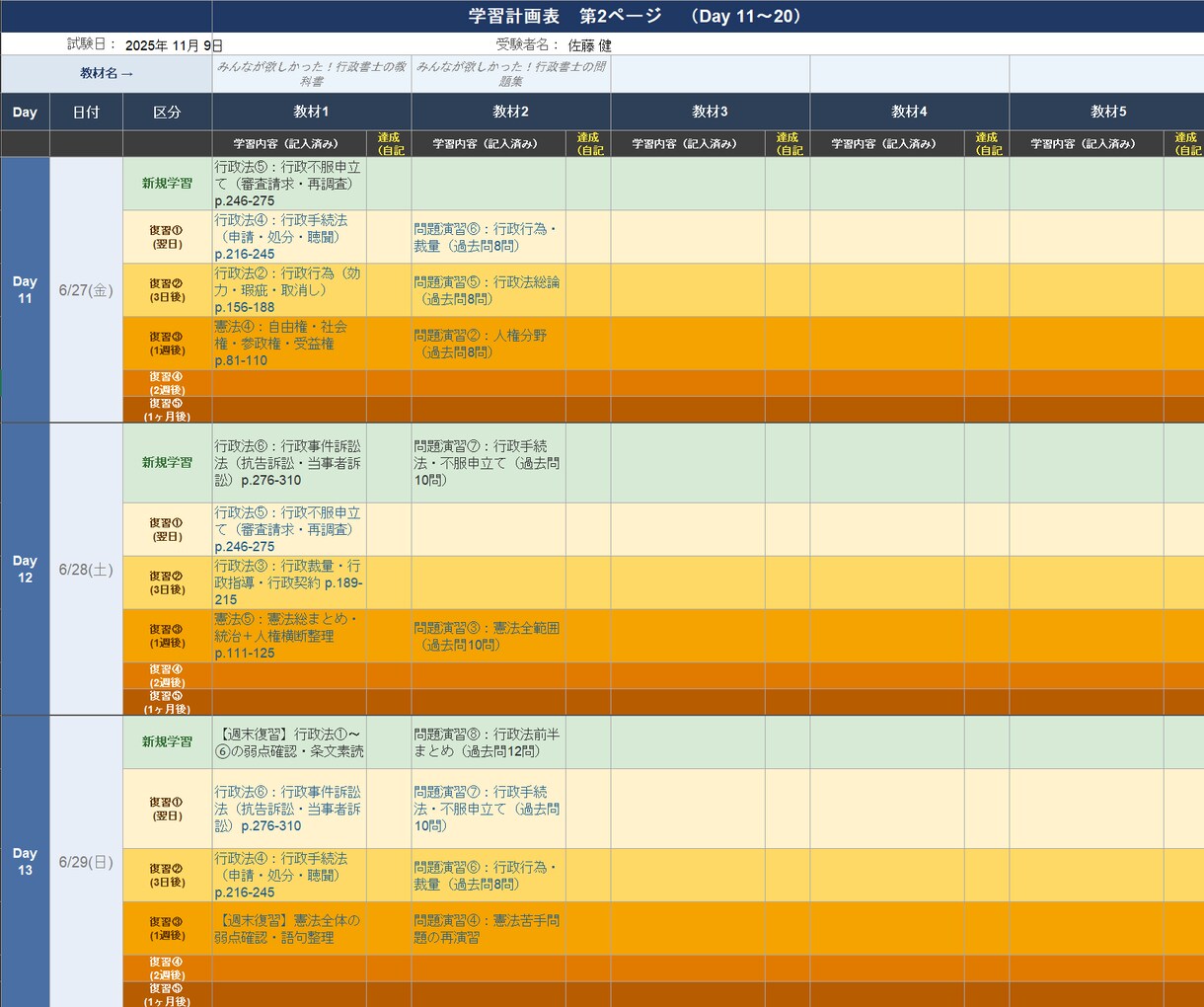Select Day 12 新規学習 cell "行政法⑥：行政事件訴訟法"
1204x1007 pixels.
(x=290, y=463)
